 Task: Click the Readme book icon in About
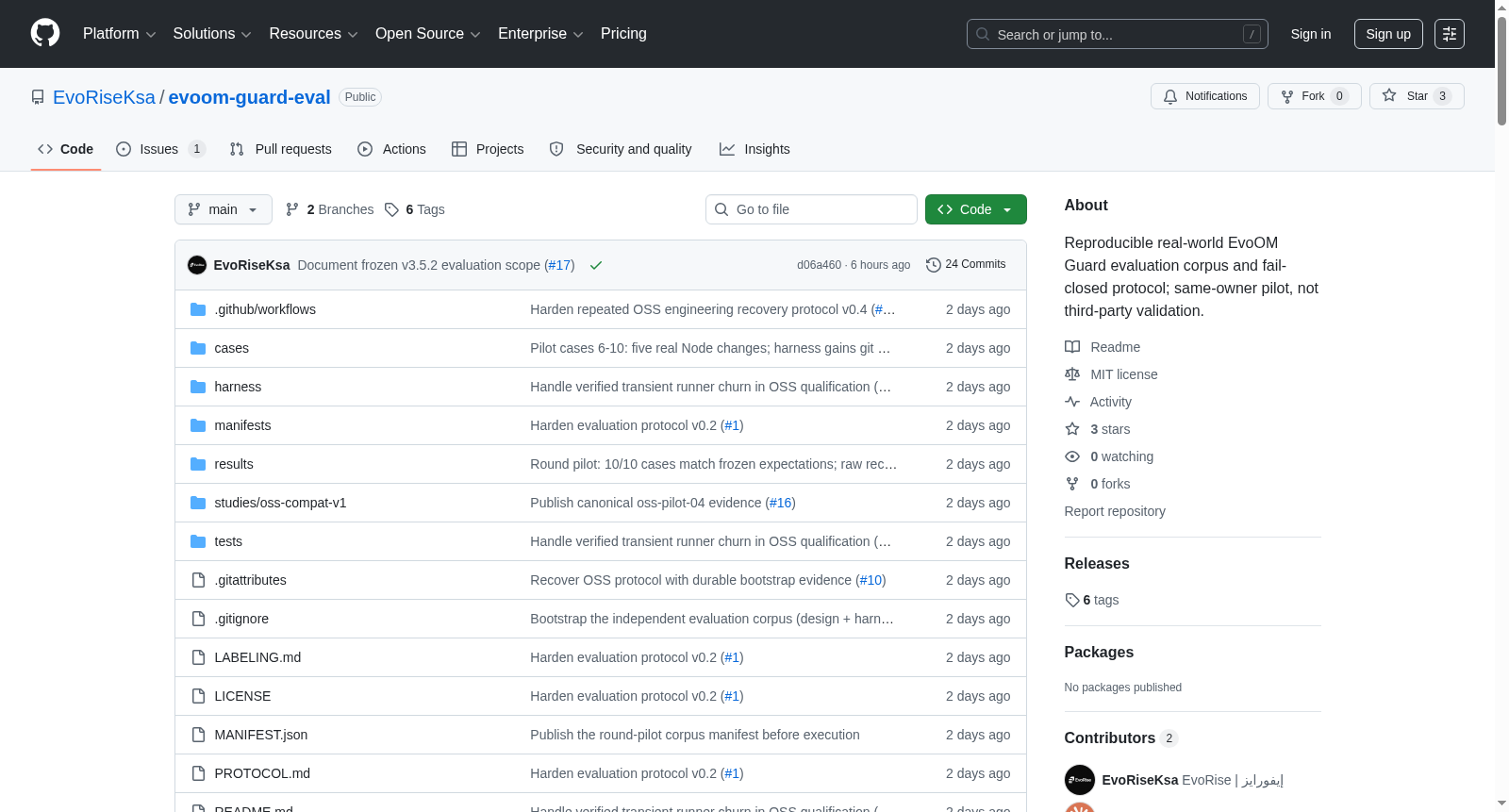coord(1072,347)
